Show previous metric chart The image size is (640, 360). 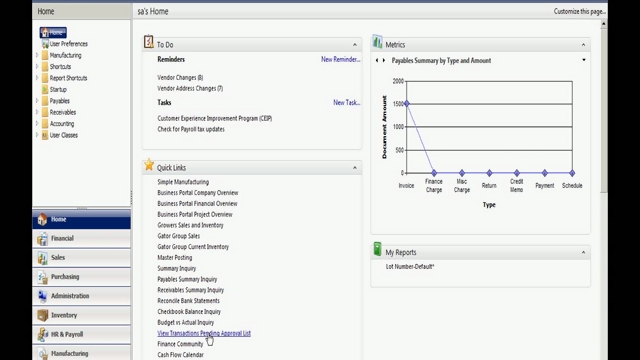(x=377, y=60)
